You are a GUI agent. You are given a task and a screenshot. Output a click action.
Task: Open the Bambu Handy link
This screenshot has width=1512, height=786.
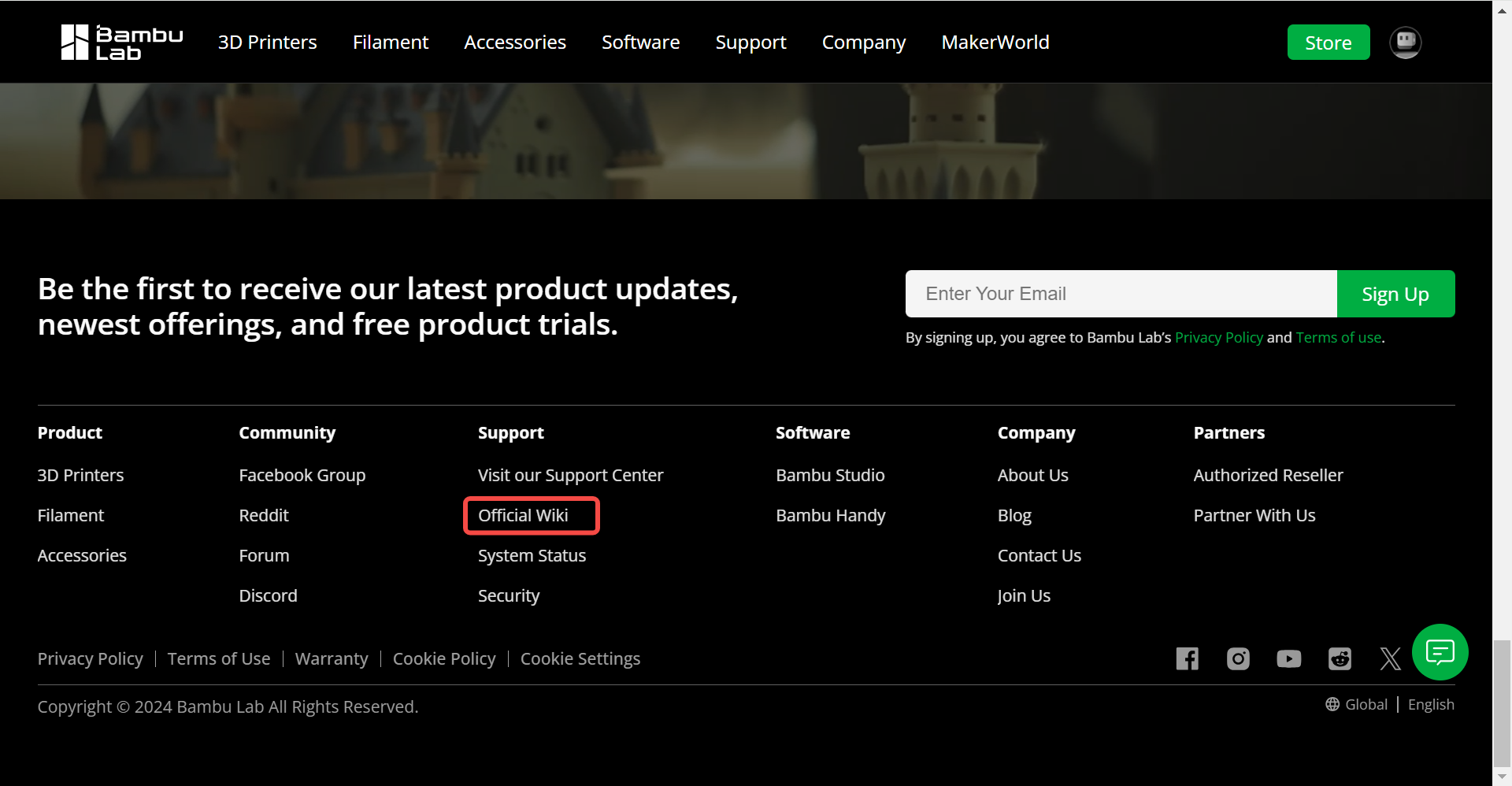(x=831, y=515)
